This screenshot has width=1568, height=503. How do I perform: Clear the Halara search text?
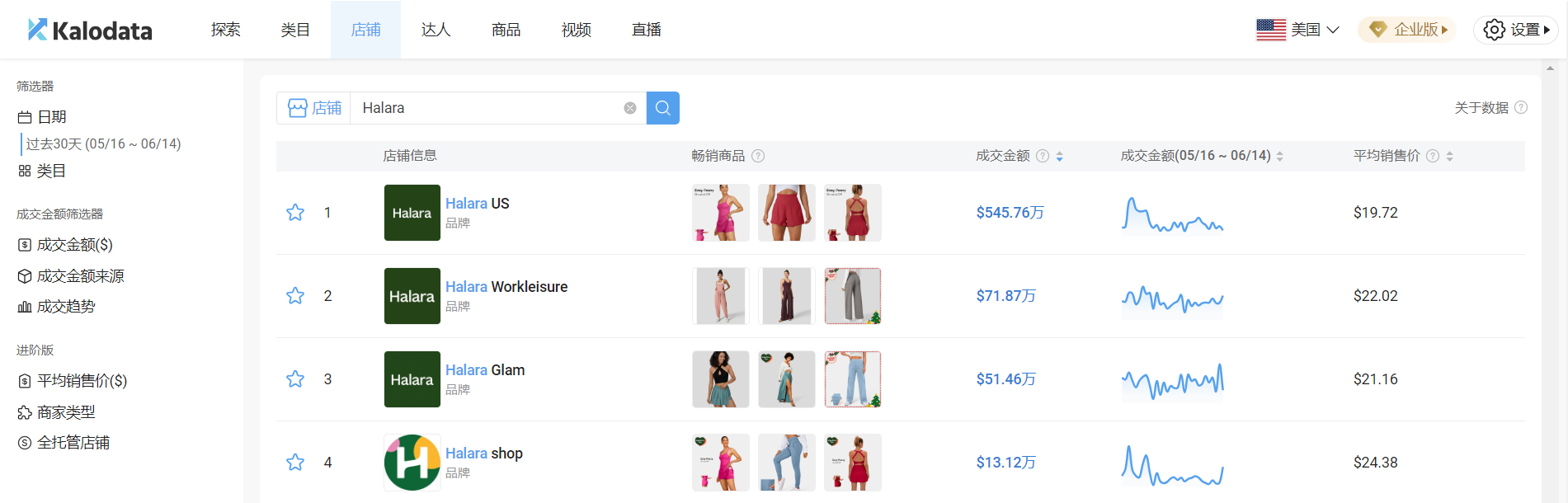pyautogui.click(x=630, y=108)
